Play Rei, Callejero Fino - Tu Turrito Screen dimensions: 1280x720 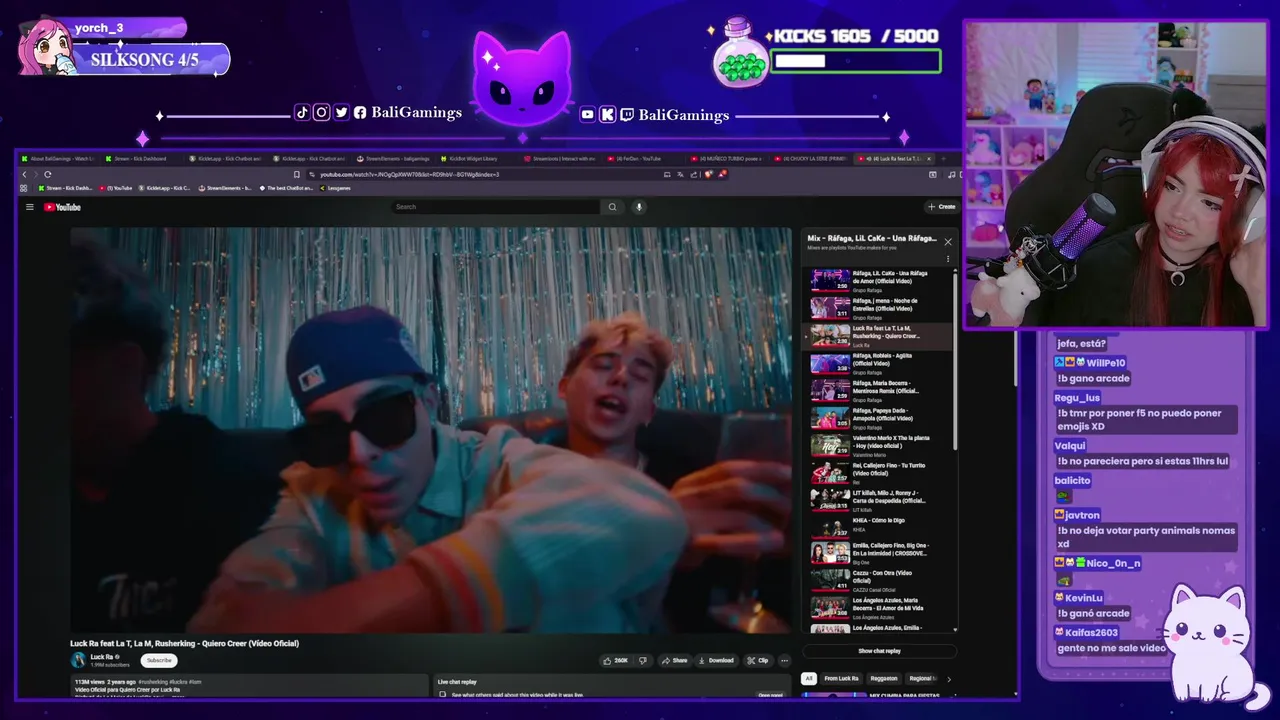coord(877,471)
